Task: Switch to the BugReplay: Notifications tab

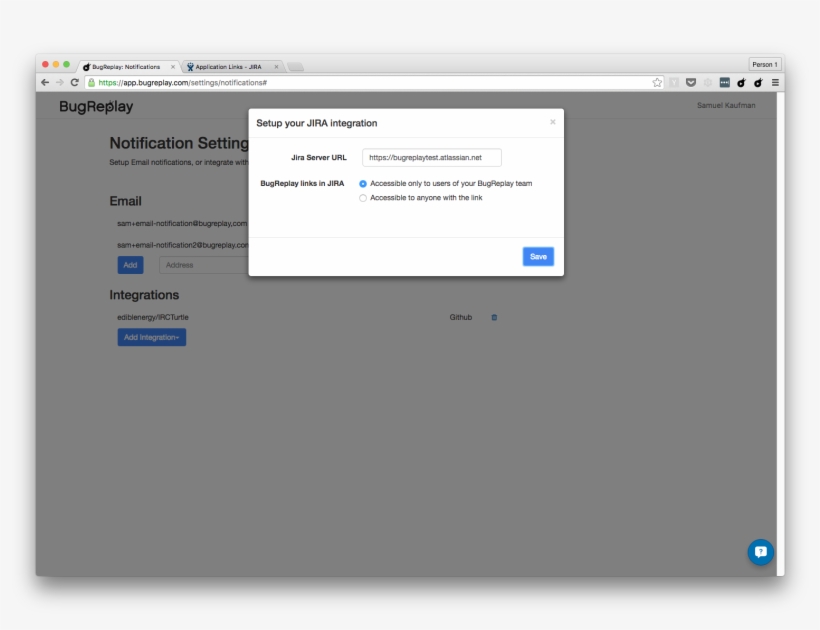Action: [x=127, y=67]
